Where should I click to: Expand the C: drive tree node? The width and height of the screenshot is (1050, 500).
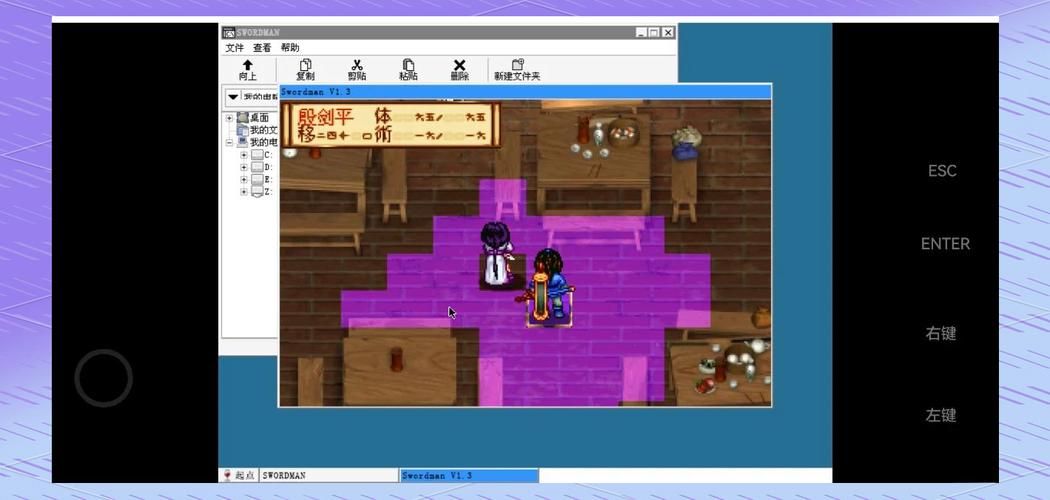point(243,155)
